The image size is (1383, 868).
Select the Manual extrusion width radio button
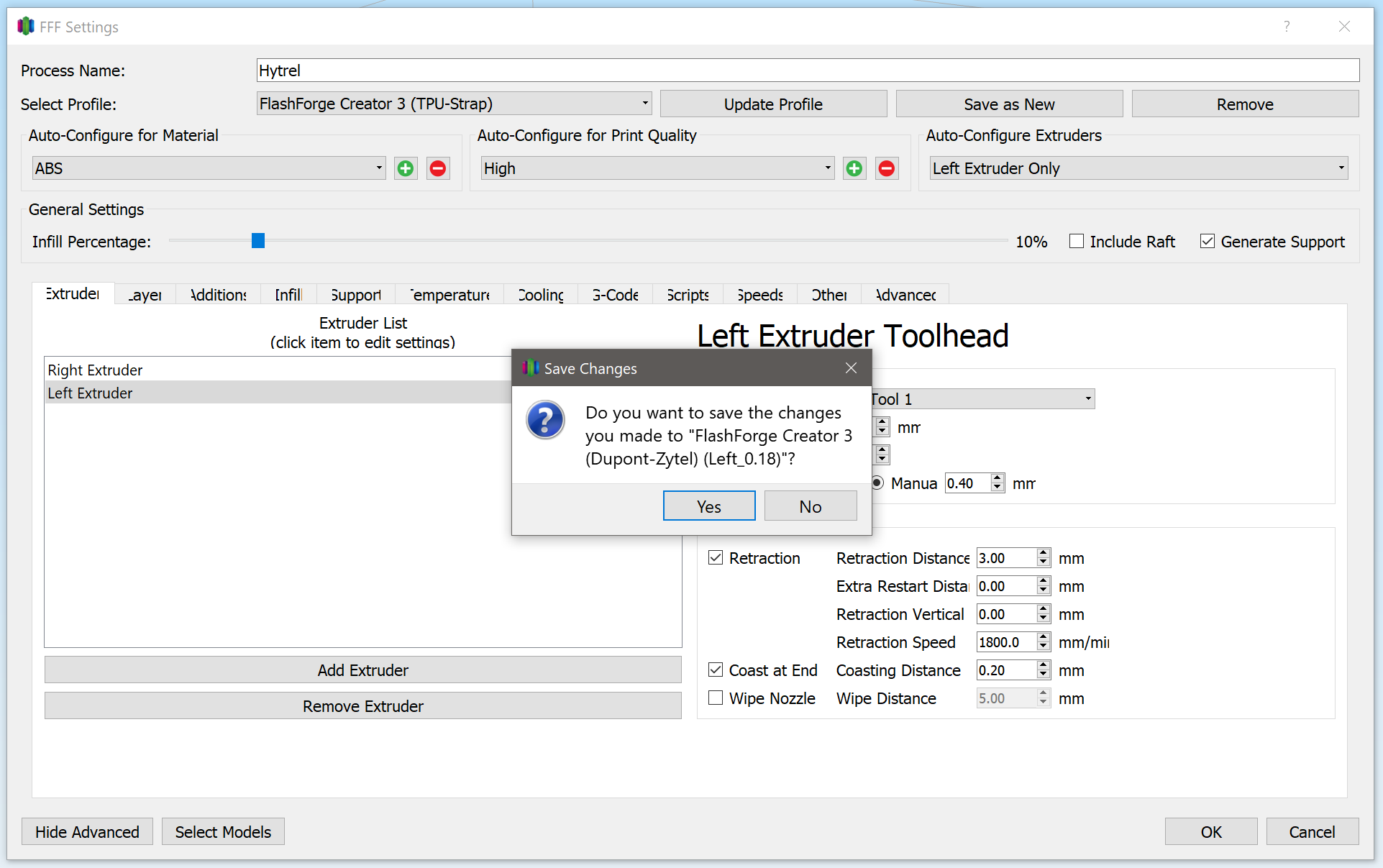(x=877, y=483)
